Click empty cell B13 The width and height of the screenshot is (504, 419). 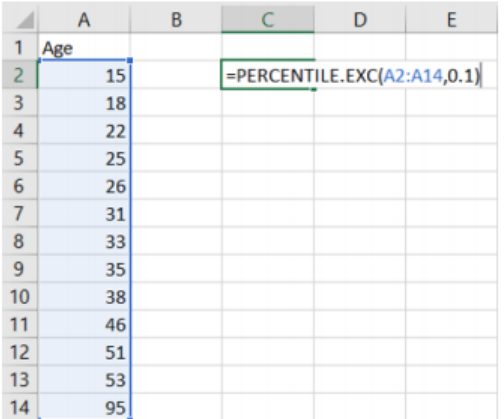coord(176,380)
